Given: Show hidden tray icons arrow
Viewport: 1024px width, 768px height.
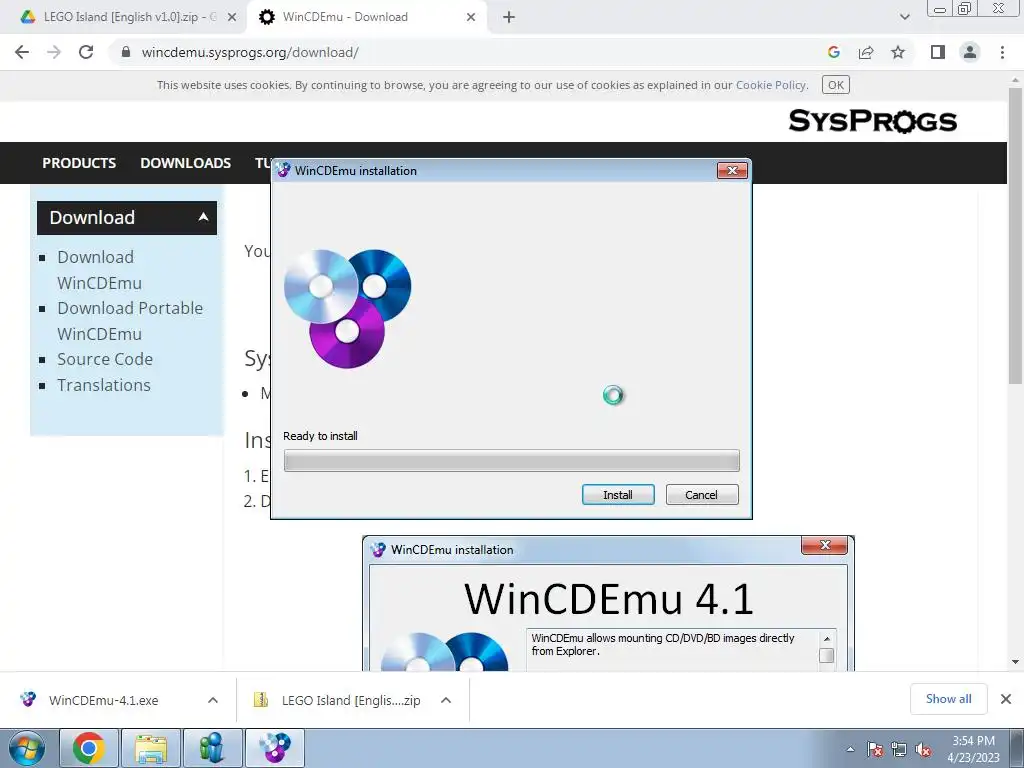Looking at the screenshot, I should tap(850, 749).
